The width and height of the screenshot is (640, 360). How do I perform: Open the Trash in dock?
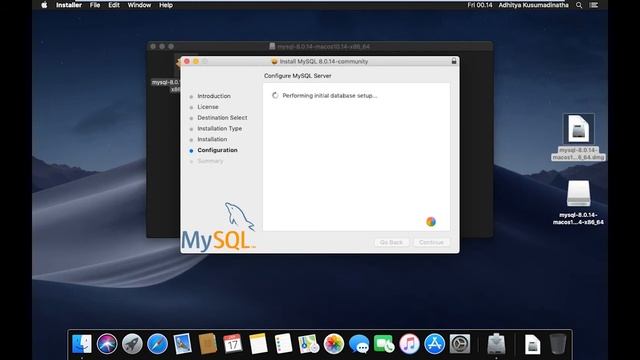(558, 344)
